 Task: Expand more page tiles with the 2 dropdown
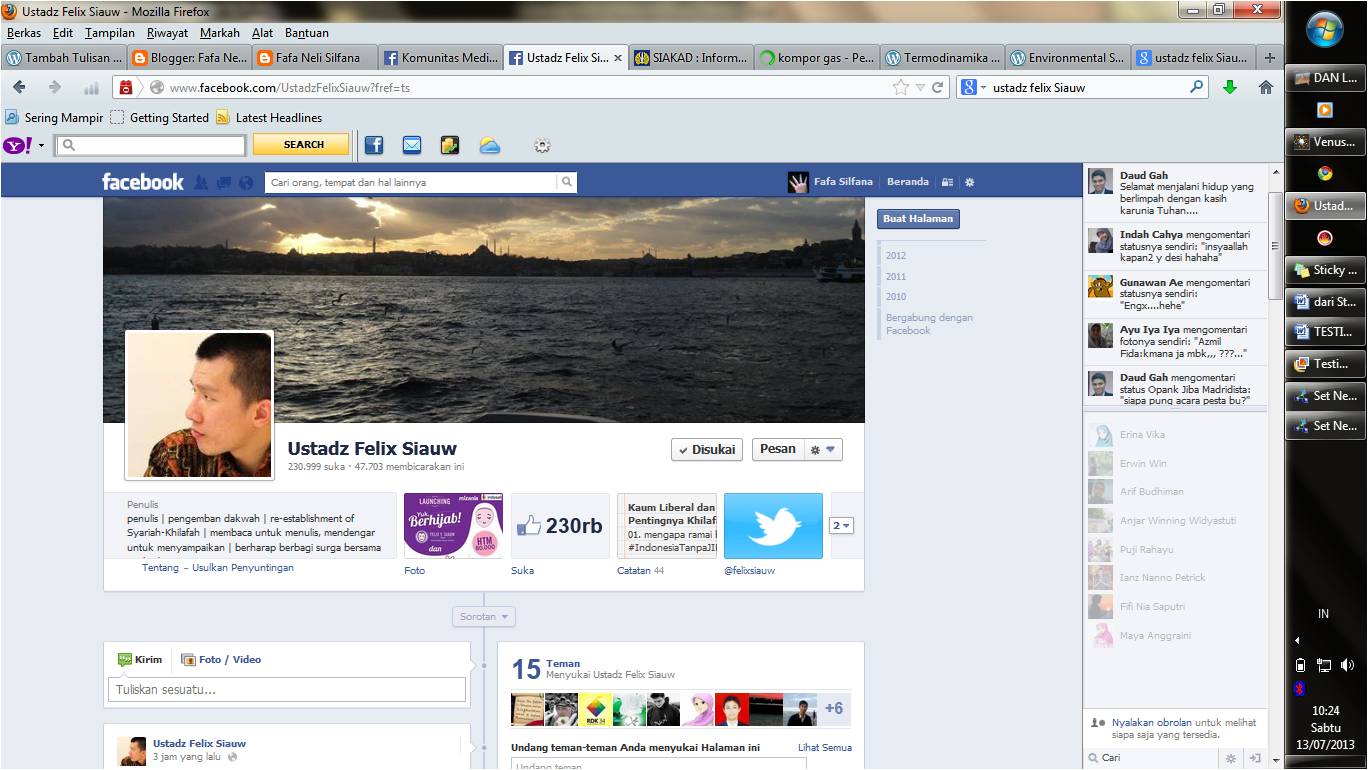coord(841,525)
